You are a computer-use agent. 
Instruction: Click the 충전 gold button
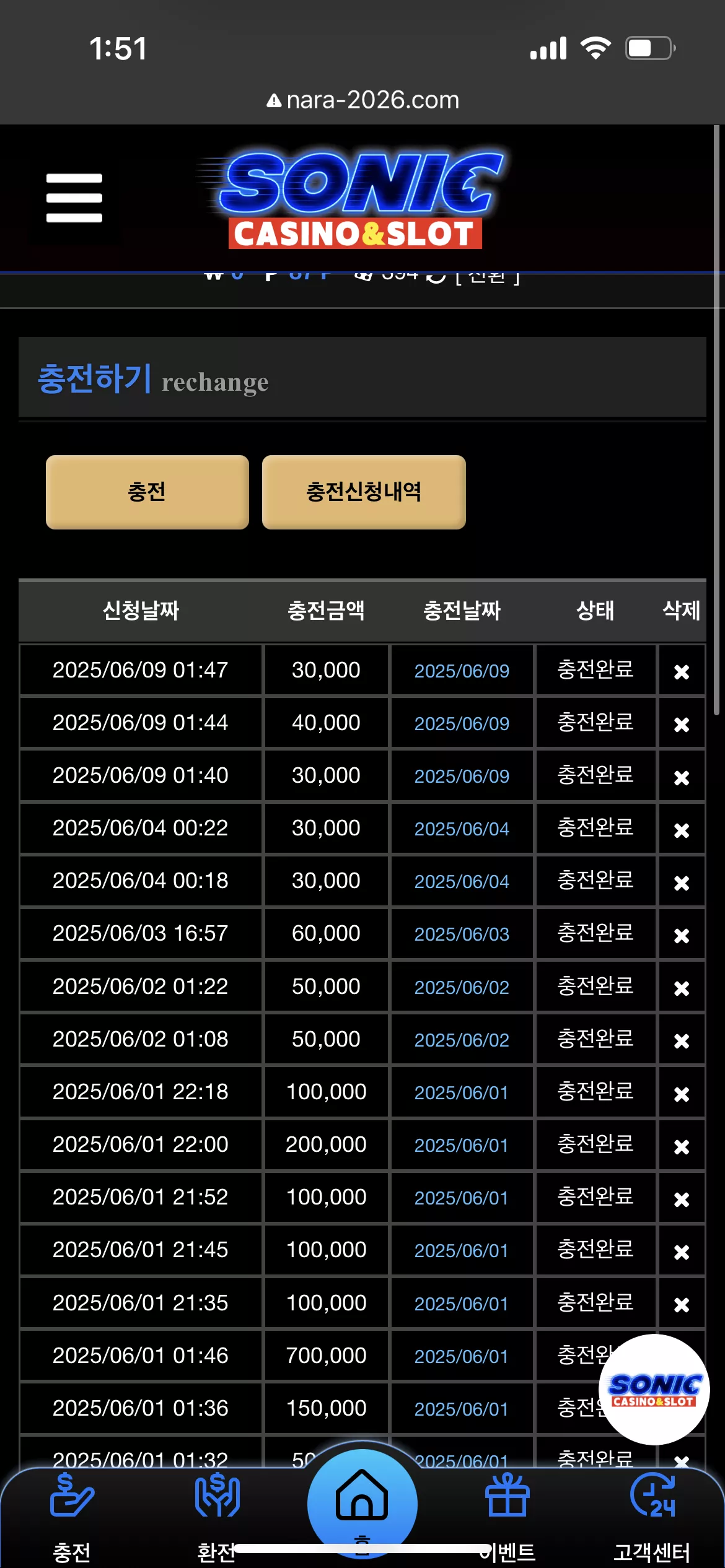coord(147,492)
